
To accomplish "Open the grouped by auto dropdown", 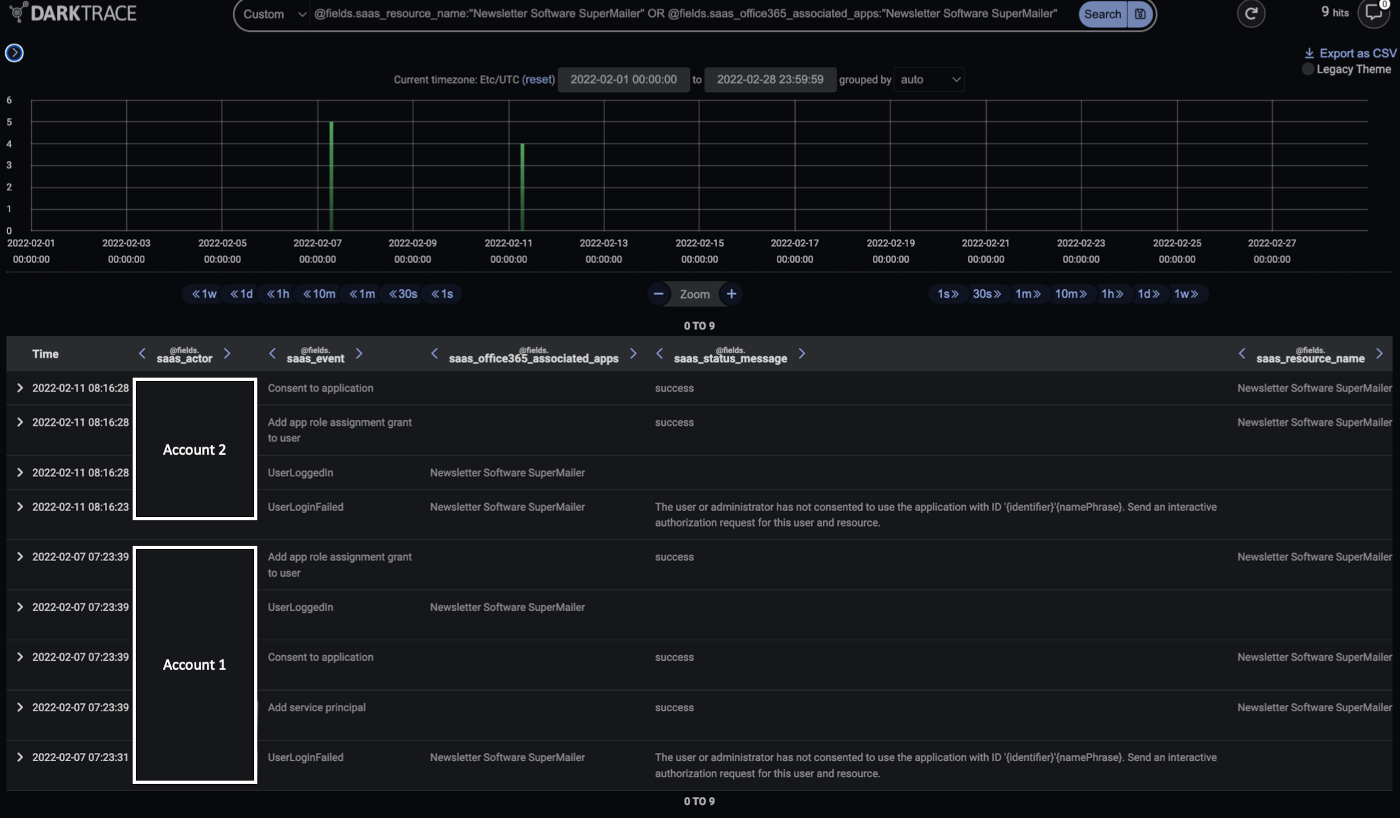I will point(930,79).
